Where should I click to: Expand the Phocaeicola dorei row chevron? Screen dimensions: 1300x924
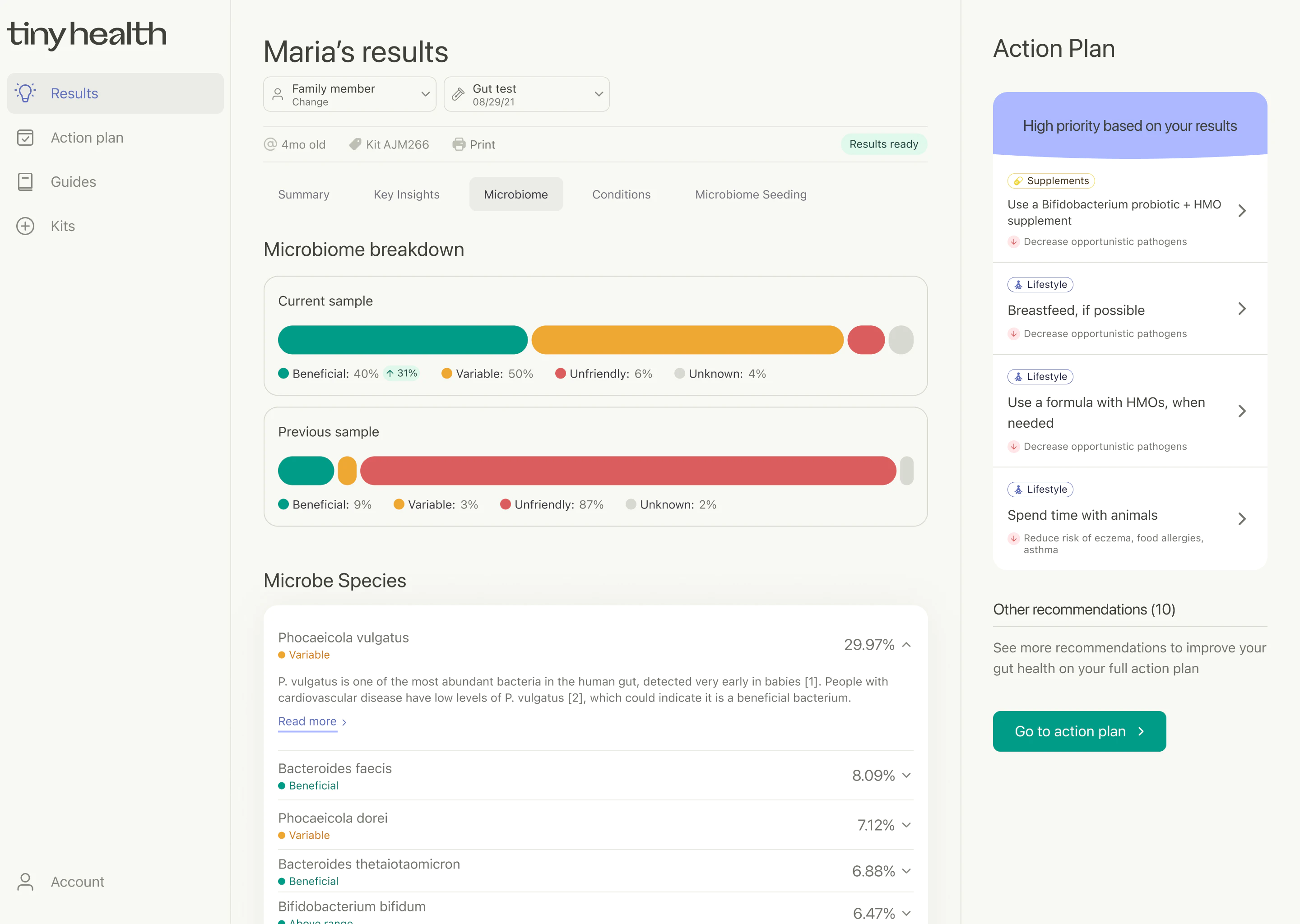click(x=907, y=825)
